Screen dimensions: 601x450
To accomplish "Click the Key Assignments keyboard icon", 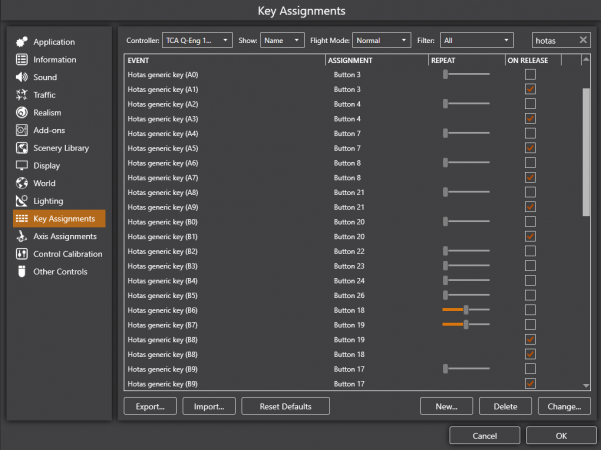I will tap(22, 218).
